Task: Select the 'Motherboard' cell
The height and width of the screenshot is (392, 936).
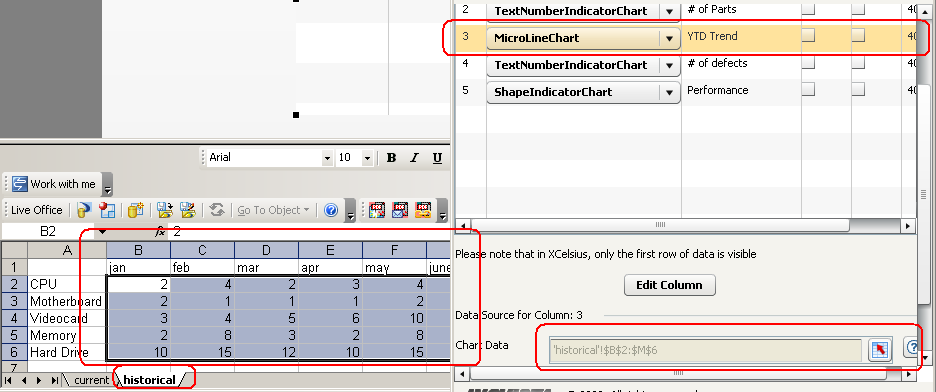Action: 67,301
